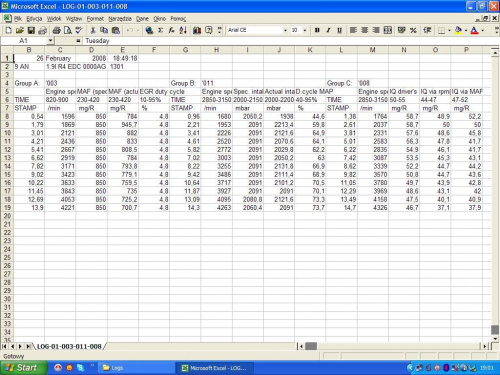Insert hyperlink using the globe icon
Screen dimensions: 500x375
coord(149,30)
